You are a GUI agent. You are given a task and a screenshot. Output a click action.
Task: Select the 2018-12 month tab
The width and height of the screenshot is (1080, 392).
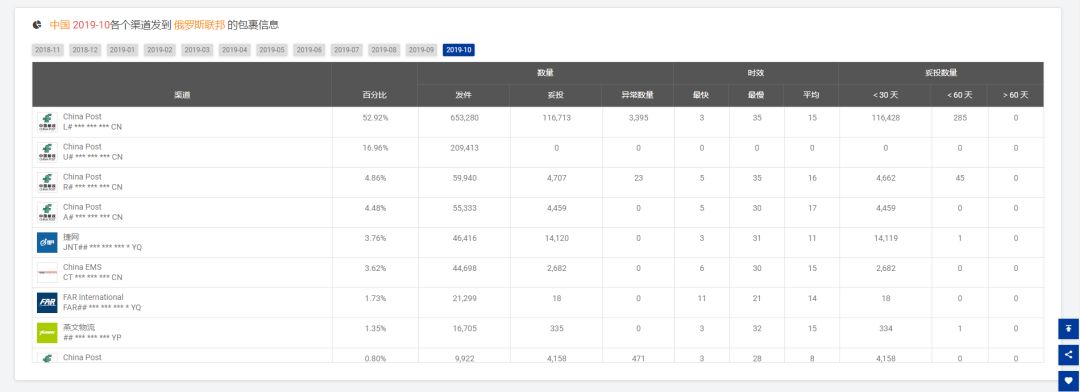[85, 50]
